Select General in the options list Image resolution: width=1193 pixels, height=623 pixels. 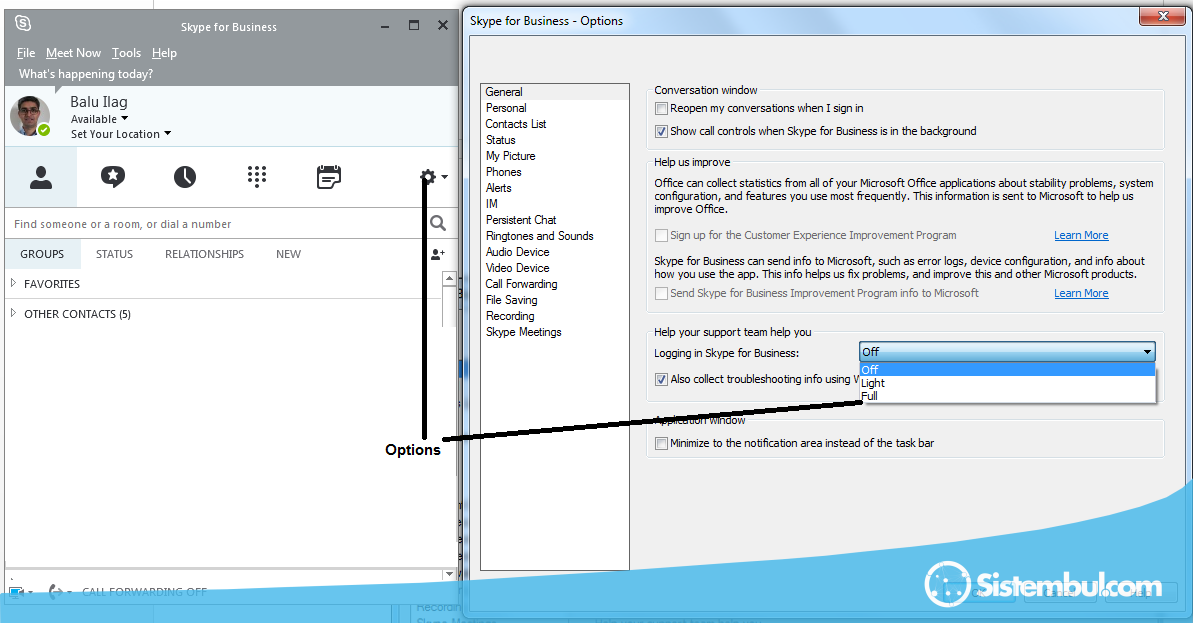(x=555, y=92)
